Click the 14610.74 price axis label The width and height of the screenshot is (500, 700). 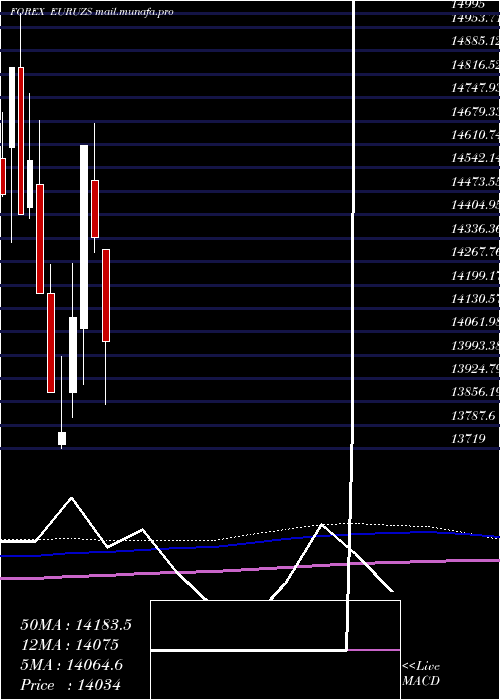click(475, 135)
